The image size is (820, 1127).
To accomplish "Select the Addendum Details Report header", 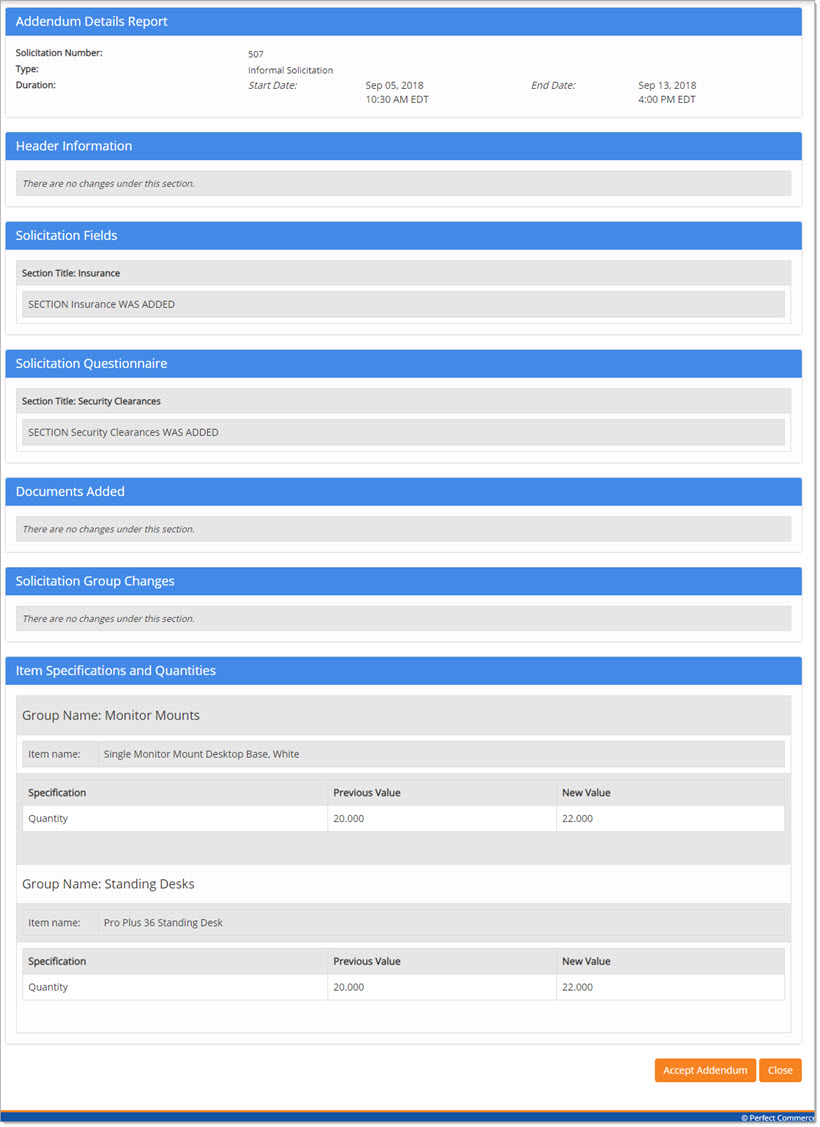I will [403, 22].
